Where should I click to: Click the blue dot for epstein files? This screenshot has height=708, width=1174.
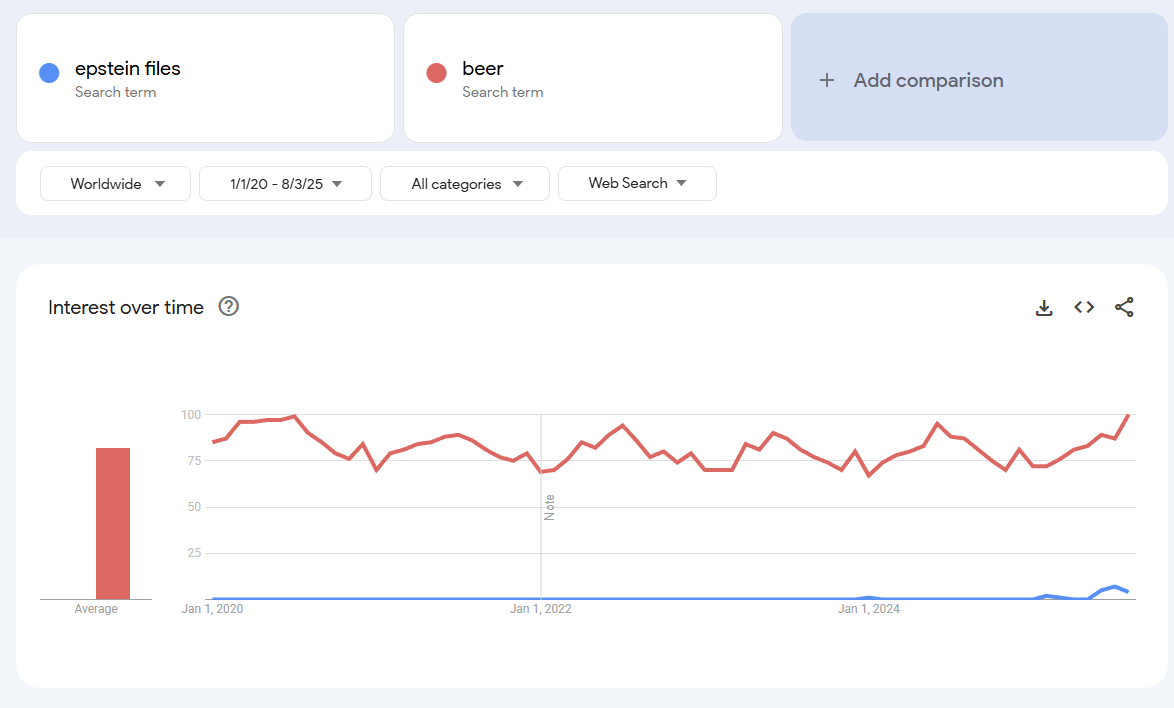click(49, 73)
